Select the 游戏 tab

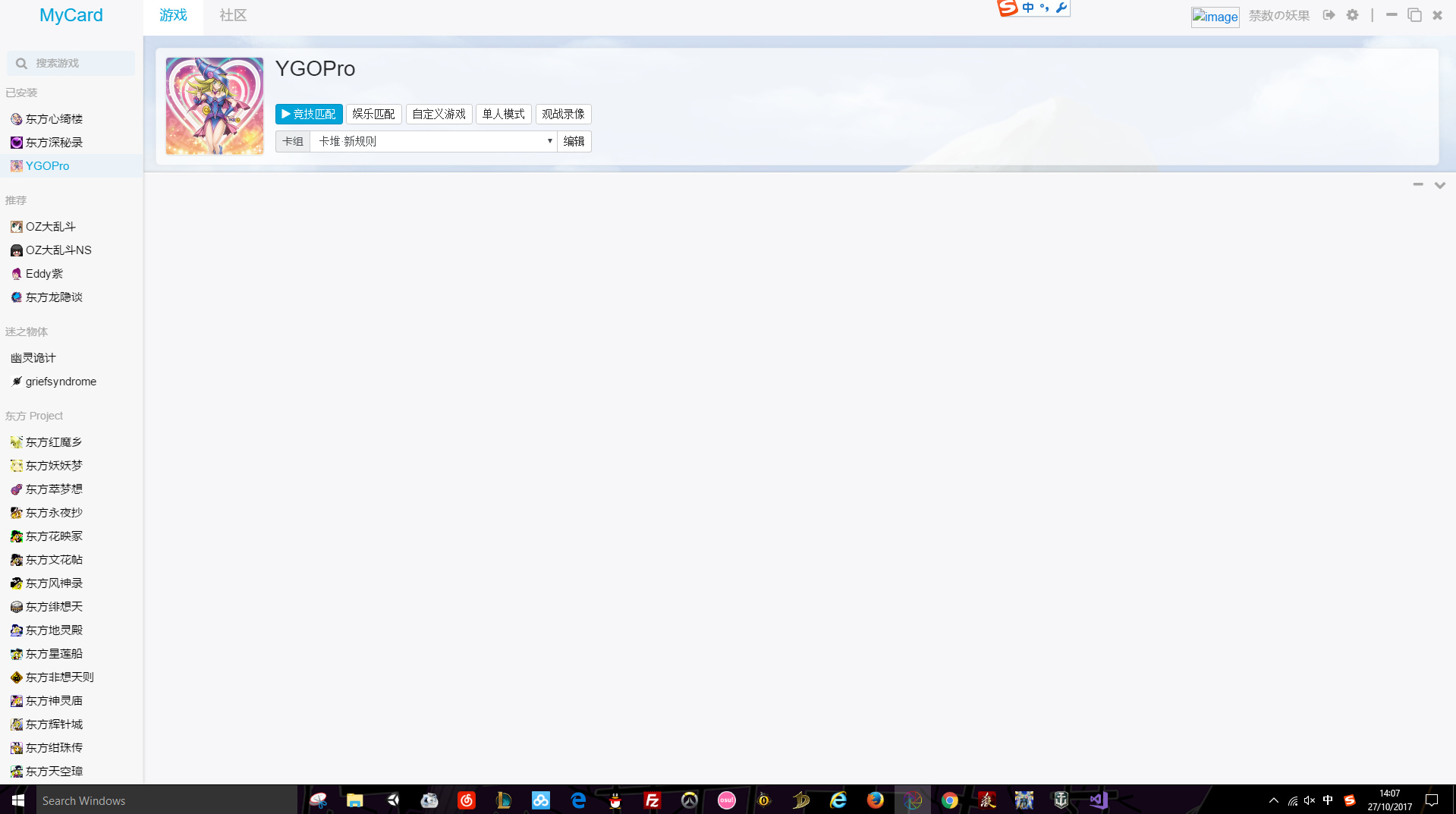point(173,15)
